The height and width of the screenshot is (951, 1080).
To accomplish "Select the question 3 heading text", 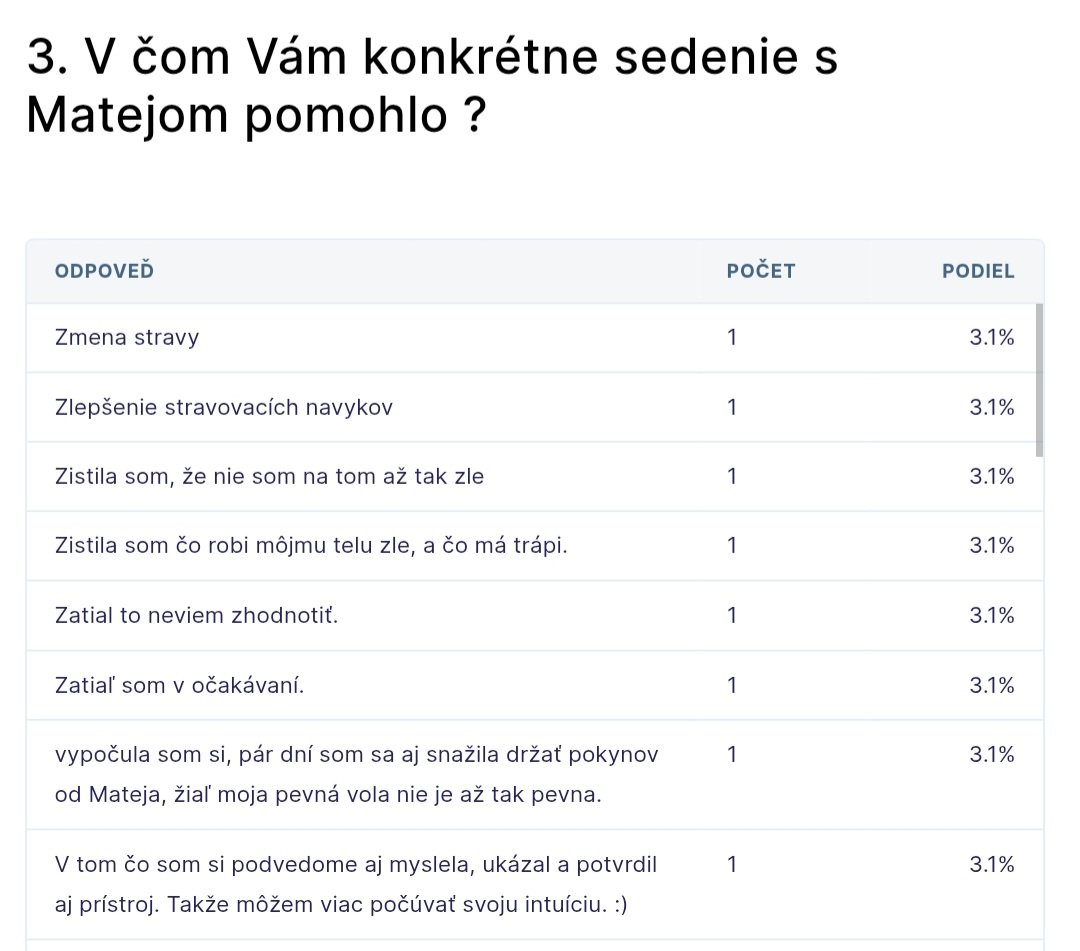I will click(x=430, y=87).
